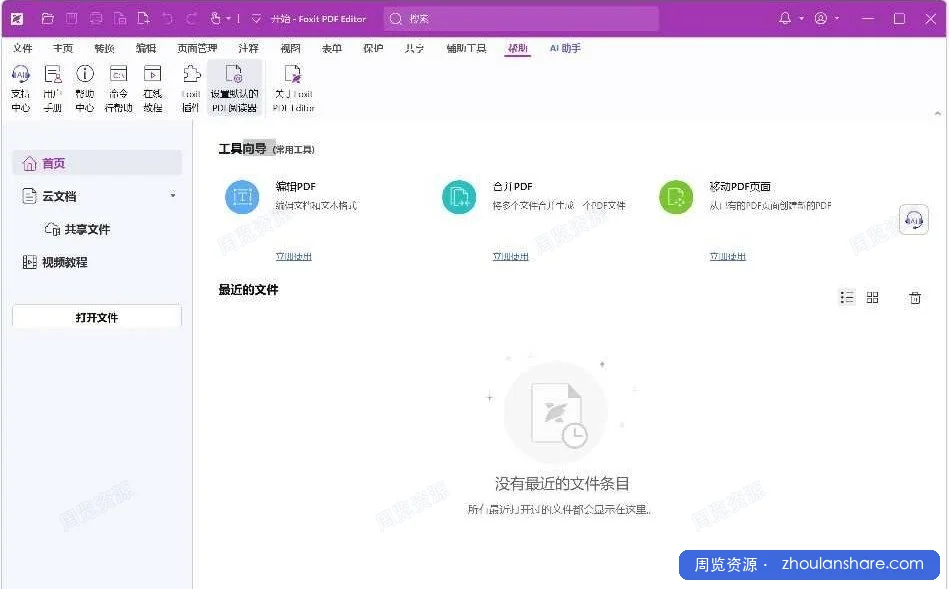Screen dimensions: 949x589
Task: Click the teal 合并PDF tool icon
Action: (459, 197)
